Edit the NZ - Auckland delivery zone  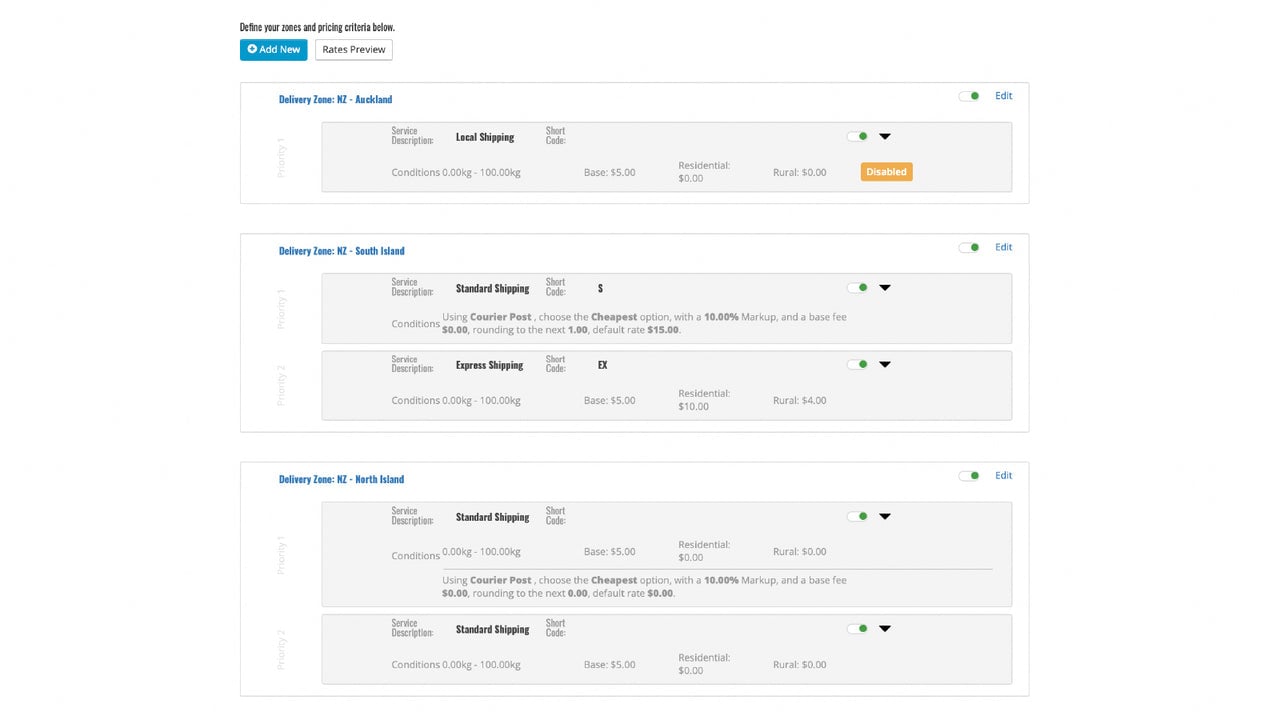[x=1003, y=96]
